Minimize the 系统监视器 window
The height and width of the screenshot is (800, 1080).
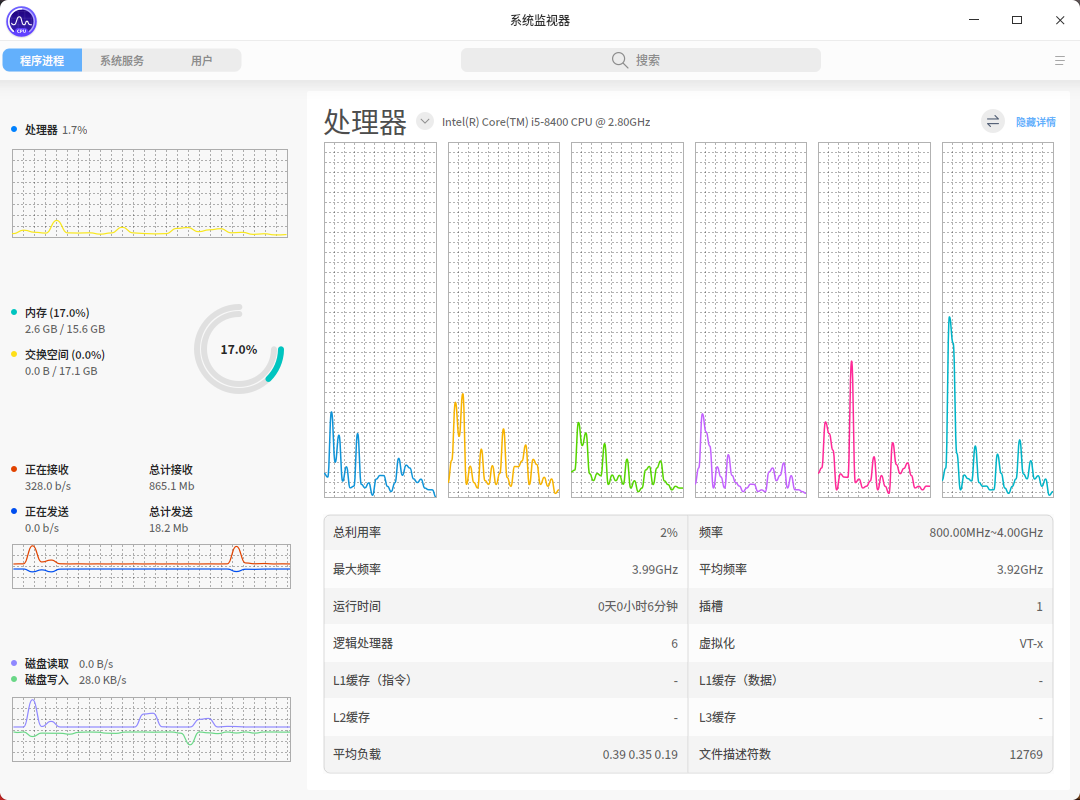point(974,20)
